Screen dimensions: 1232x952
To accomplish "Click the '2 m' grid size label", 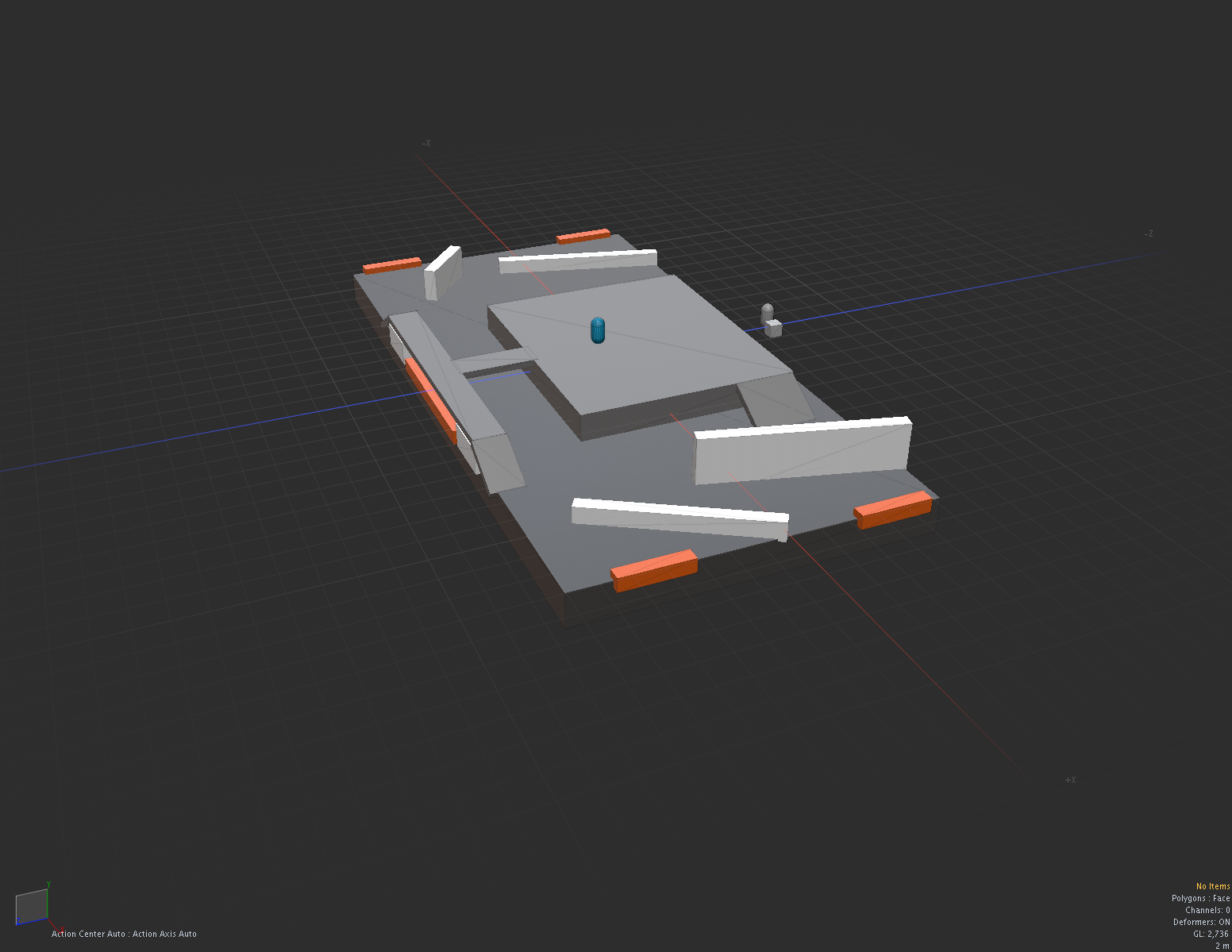I will 1222,946.
